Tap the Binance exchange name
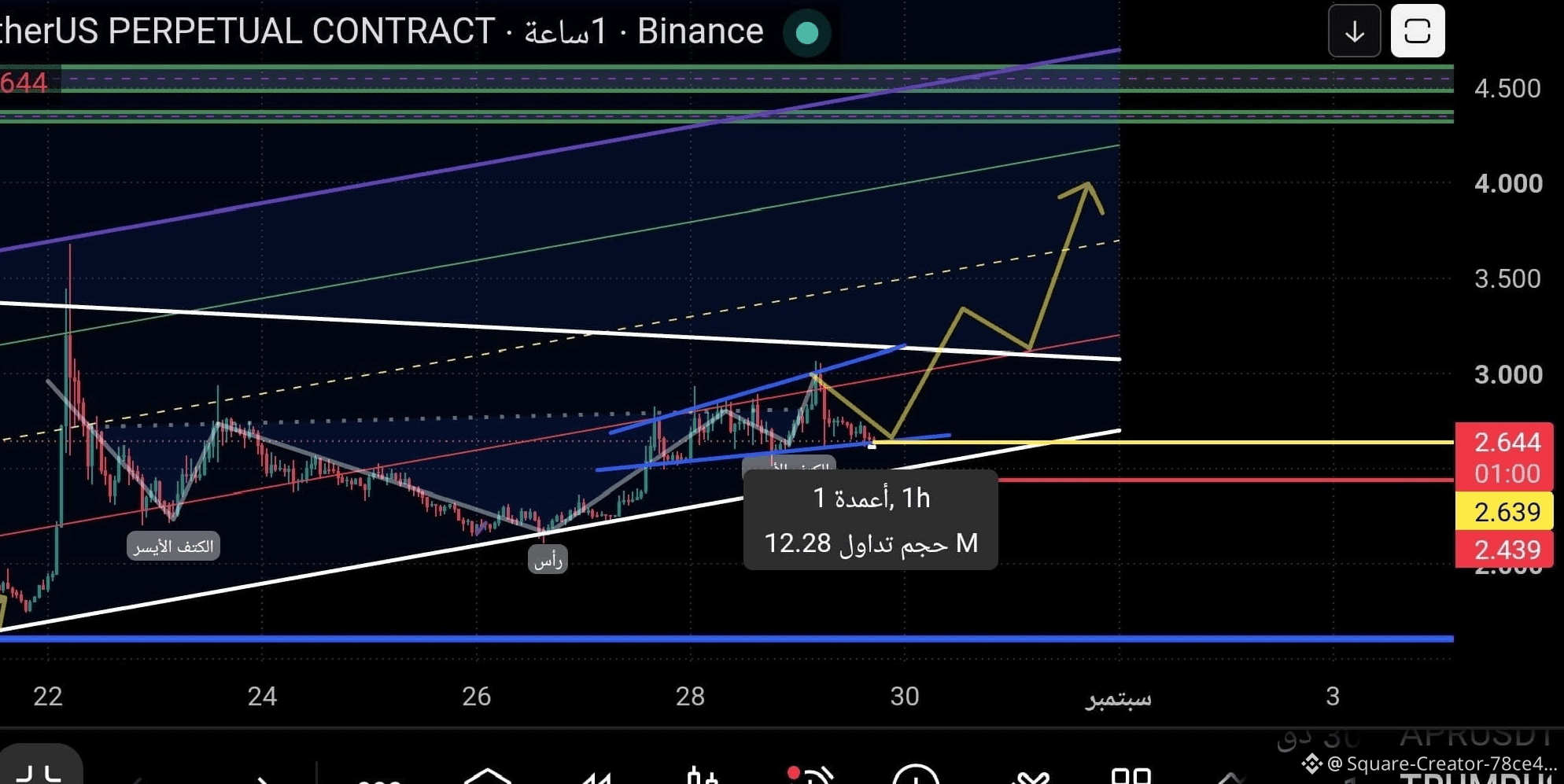 pyautogui.click(x=700, y=31)
